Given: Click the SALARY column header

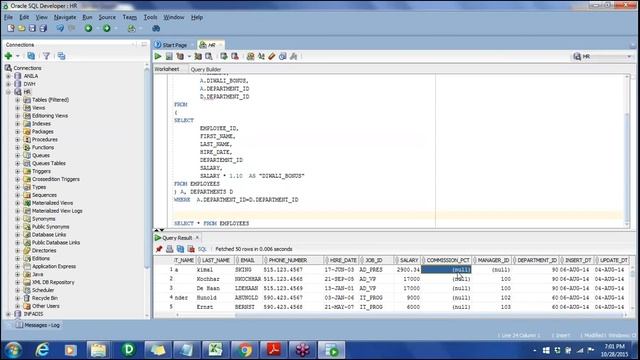Looking at the screenshot, I should click(x=407, y=260).
